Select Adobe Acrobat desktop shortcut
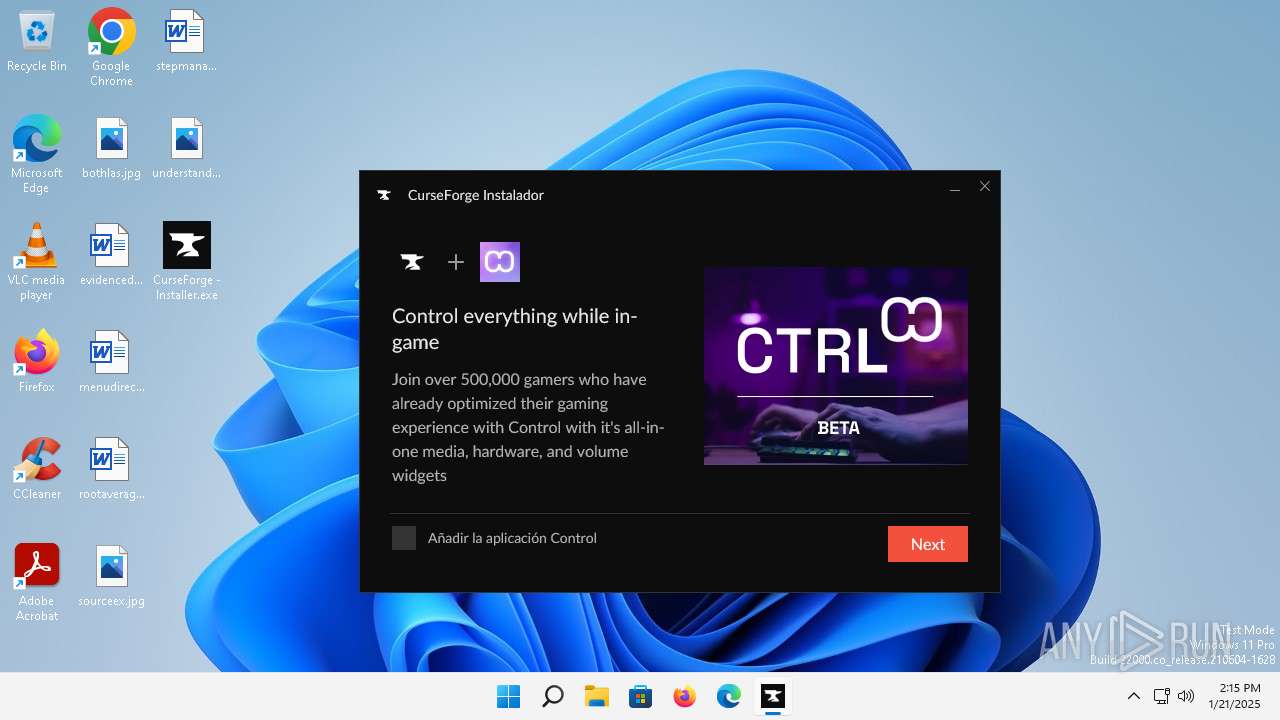1280x720 pixels. click(x=37, y=583)
